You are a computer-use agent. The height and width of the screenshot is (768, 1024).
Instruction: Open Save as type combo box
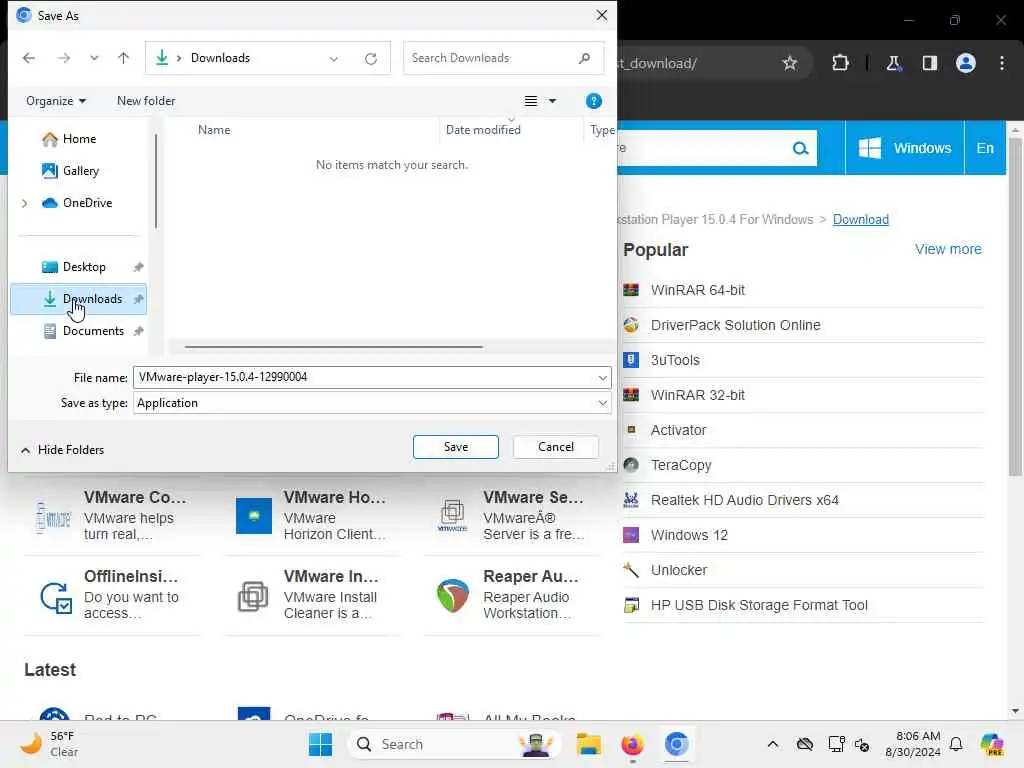pos(372,403)
